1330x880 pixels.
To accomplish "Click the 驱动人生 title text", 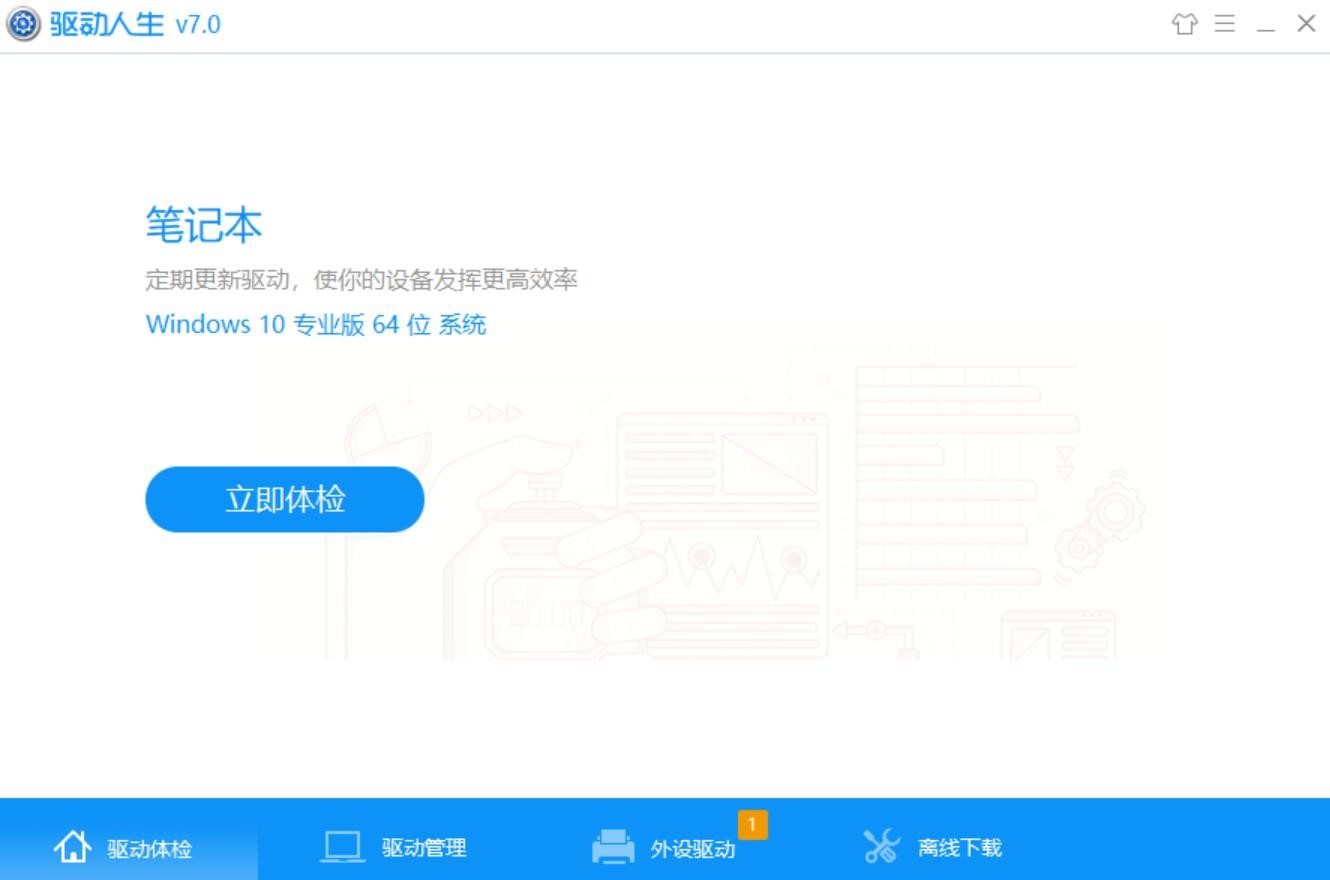I will point(107,25).
